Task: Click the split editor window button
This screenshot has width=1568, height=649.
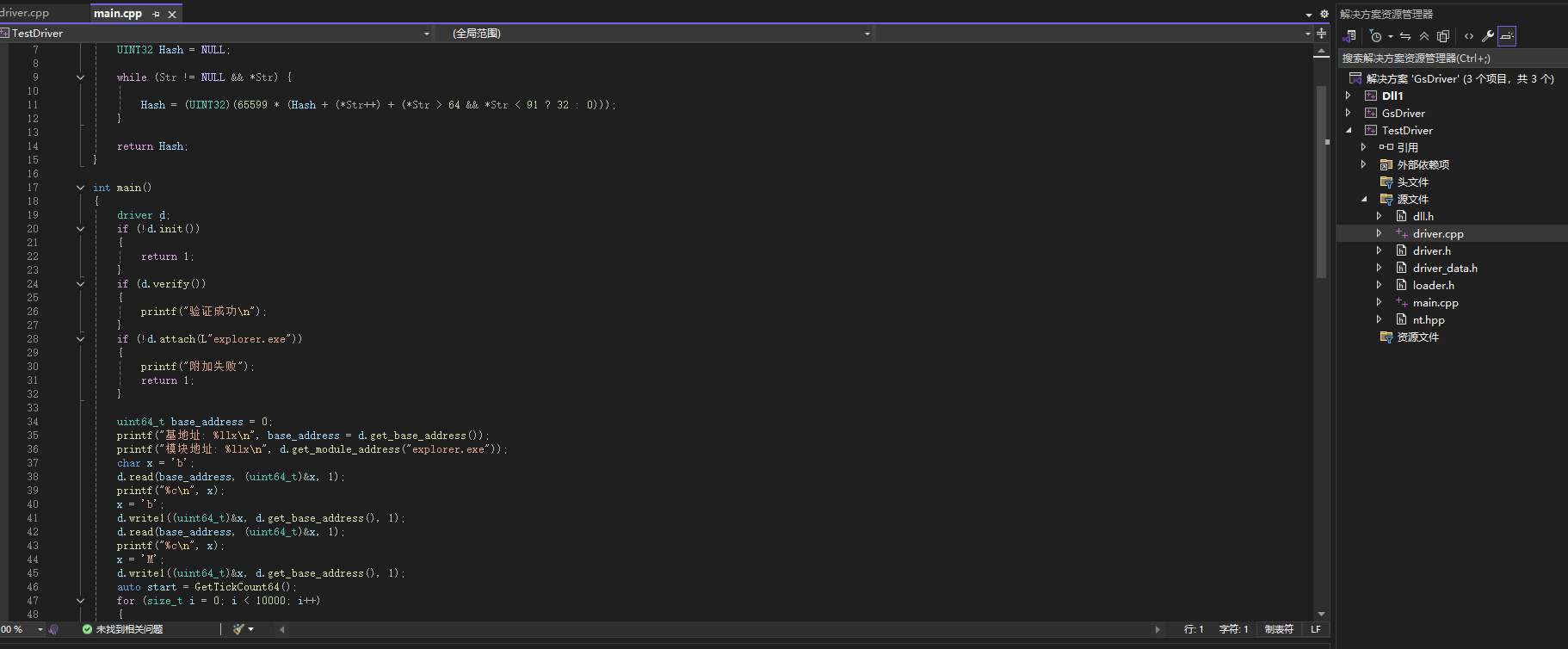Action: pyautogui.click(x=1322, y=33)
